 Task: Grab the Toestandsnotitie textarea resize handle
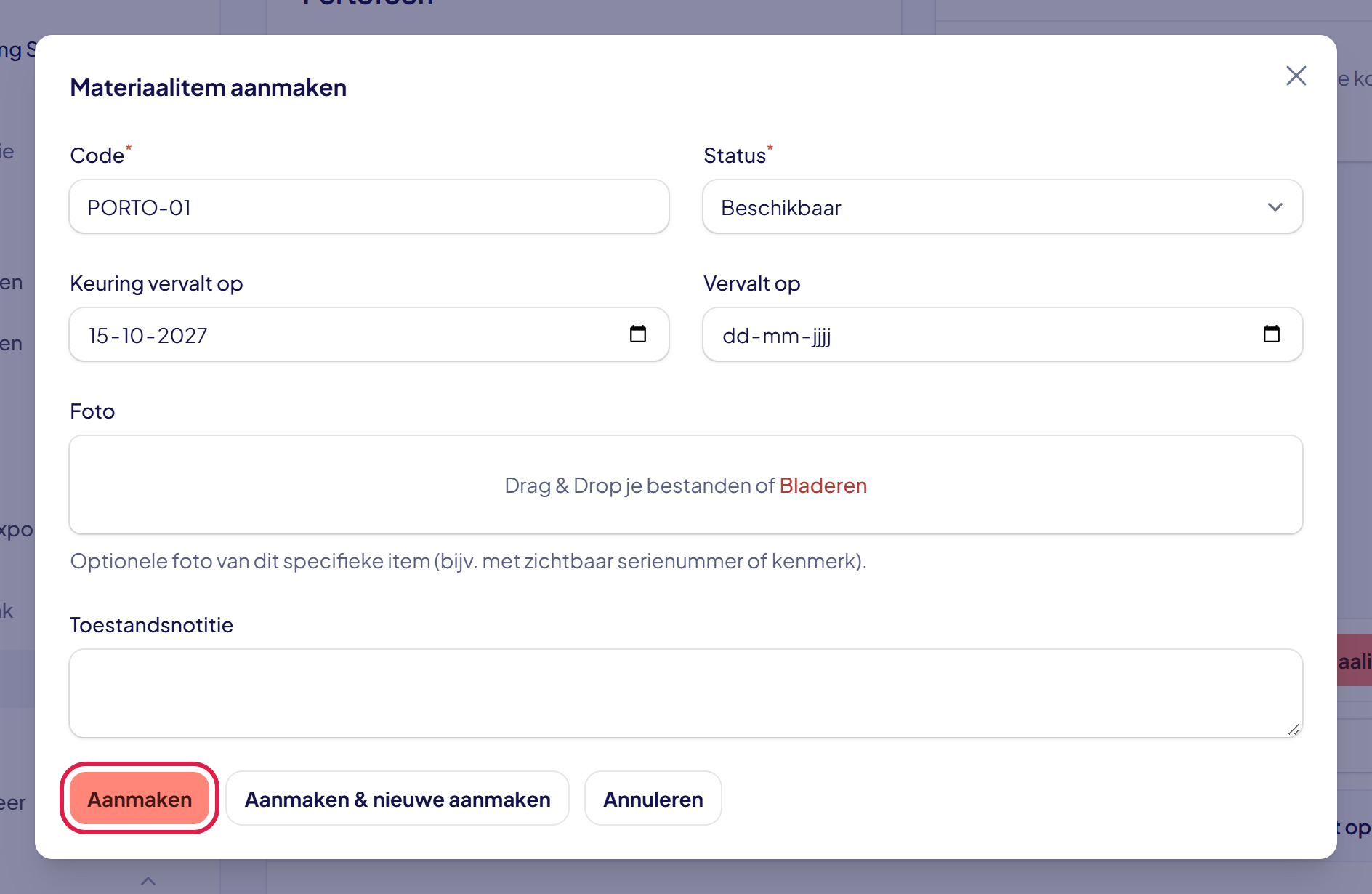pyautogui.click(x=1294, y=729)
